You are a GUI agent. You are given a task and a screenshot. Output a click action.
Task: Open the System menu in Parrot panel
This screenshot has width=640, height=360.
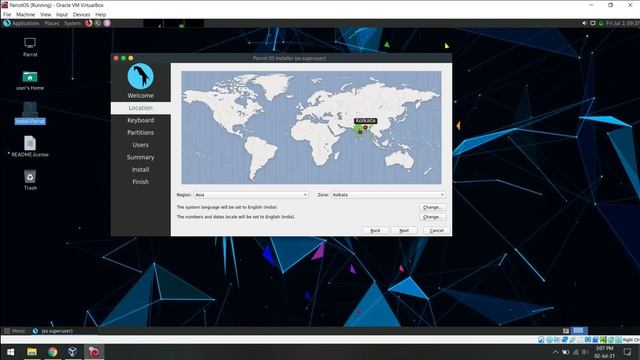coord(72,23)
